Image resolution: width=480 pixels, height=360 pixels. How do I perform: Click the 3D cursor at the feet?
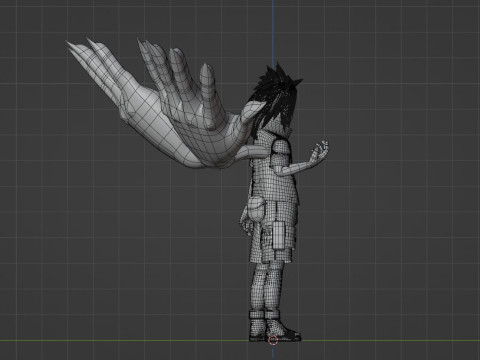click(273, 340)
